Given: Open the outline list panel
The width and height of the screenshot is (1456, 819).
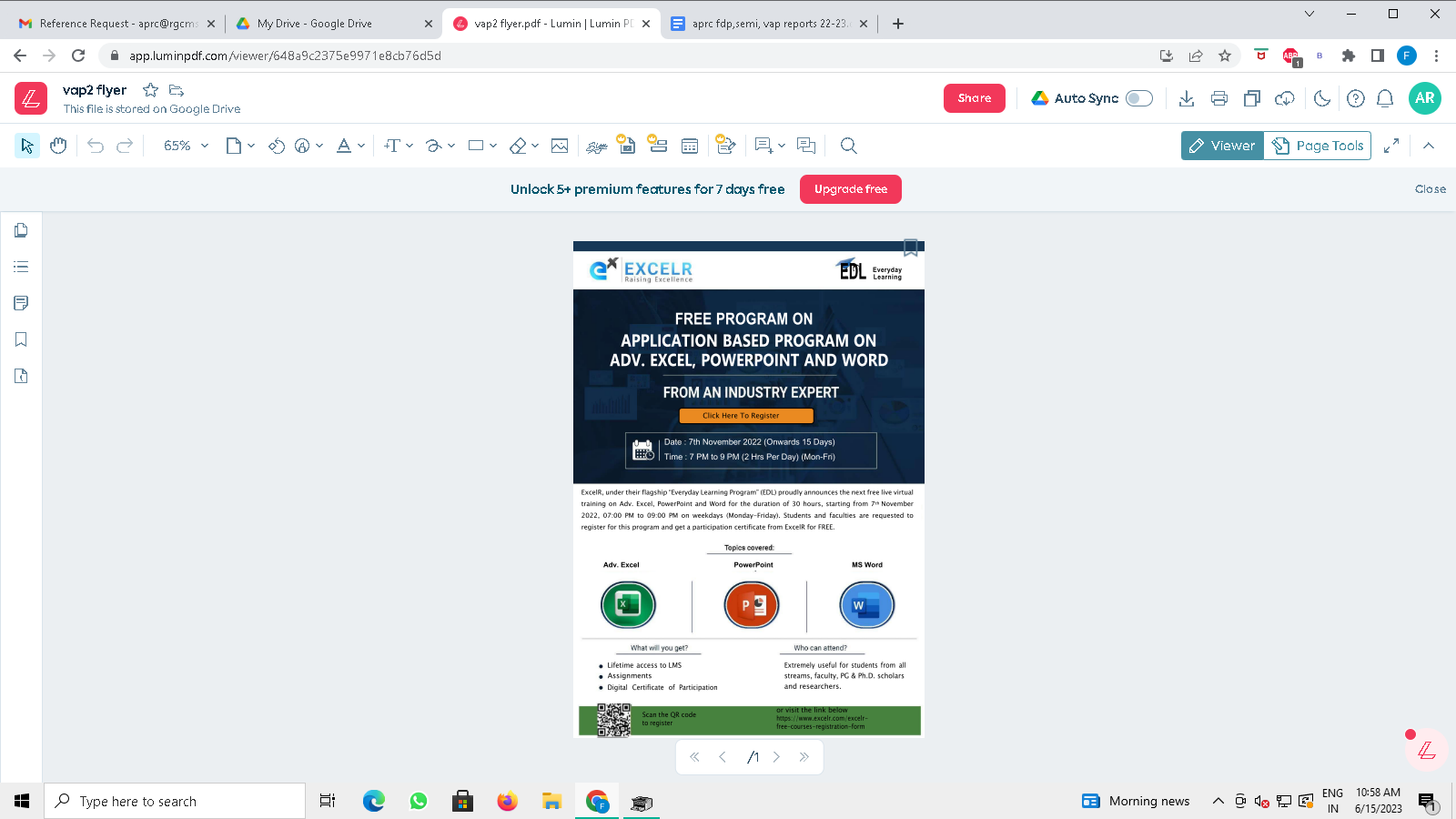Looking at the screenshot, I should (21, 267).
